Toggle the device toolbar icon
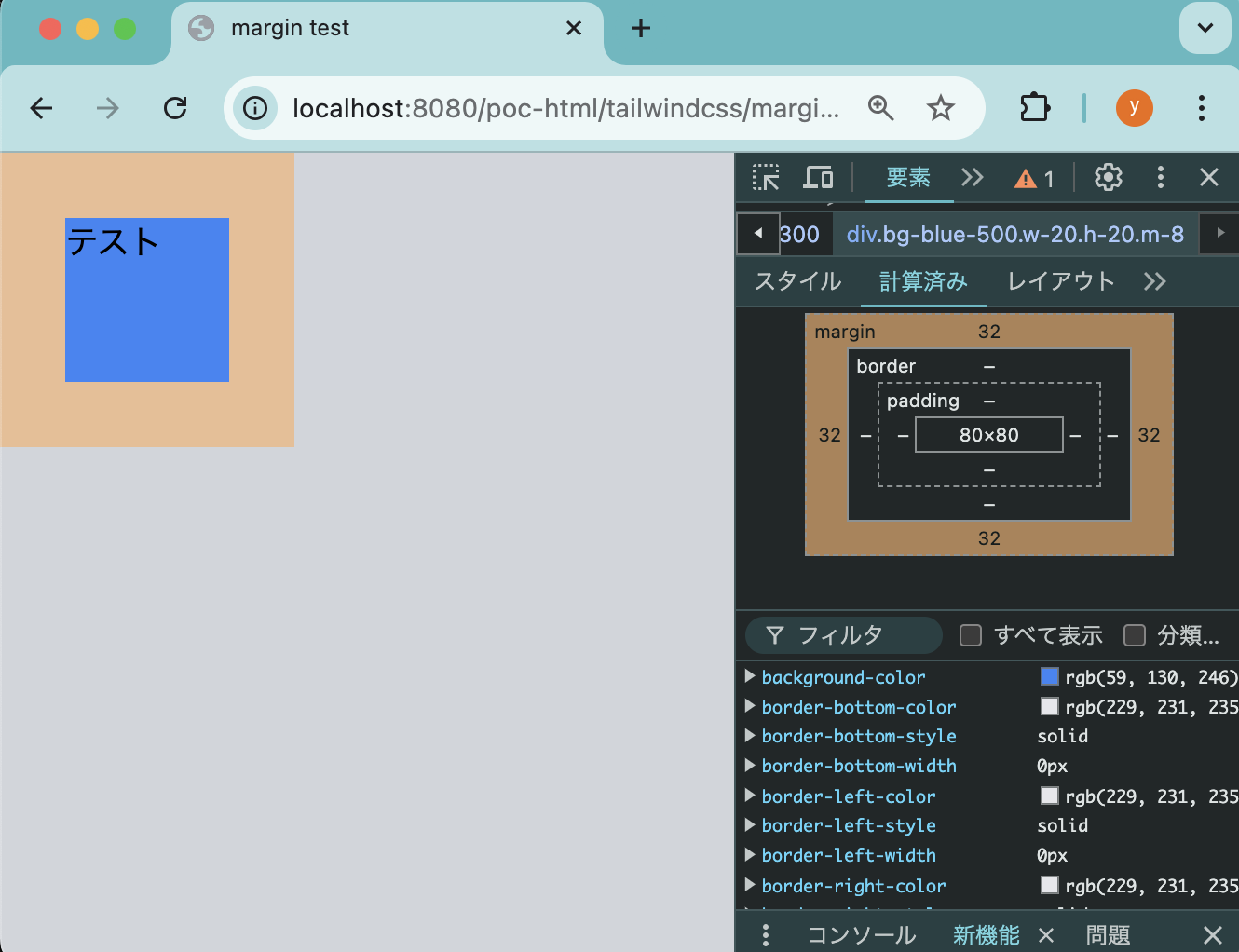Viewport: 1239px width, 952px height. tap(818, 177)
